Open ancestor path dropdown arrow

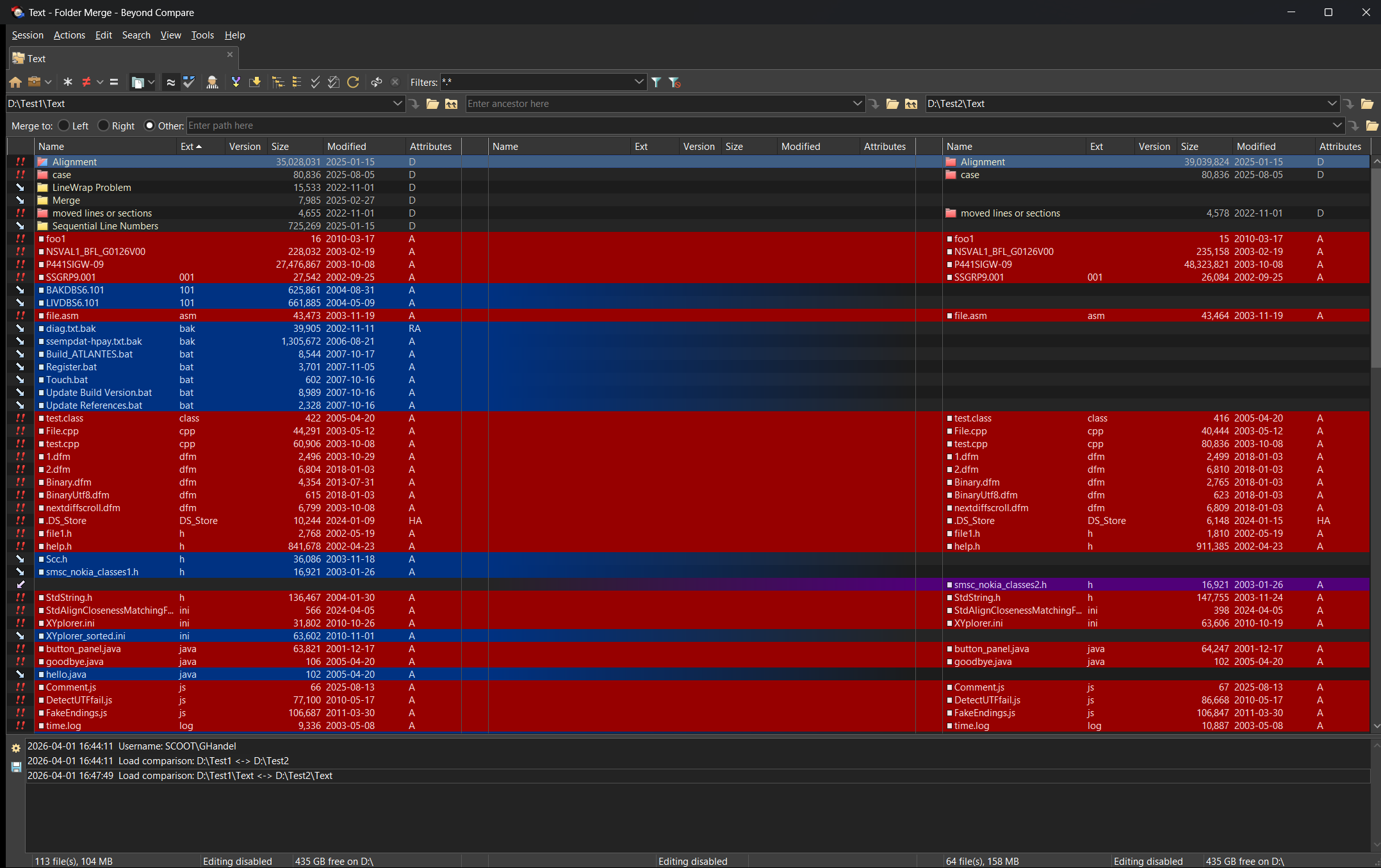(857, 104)
